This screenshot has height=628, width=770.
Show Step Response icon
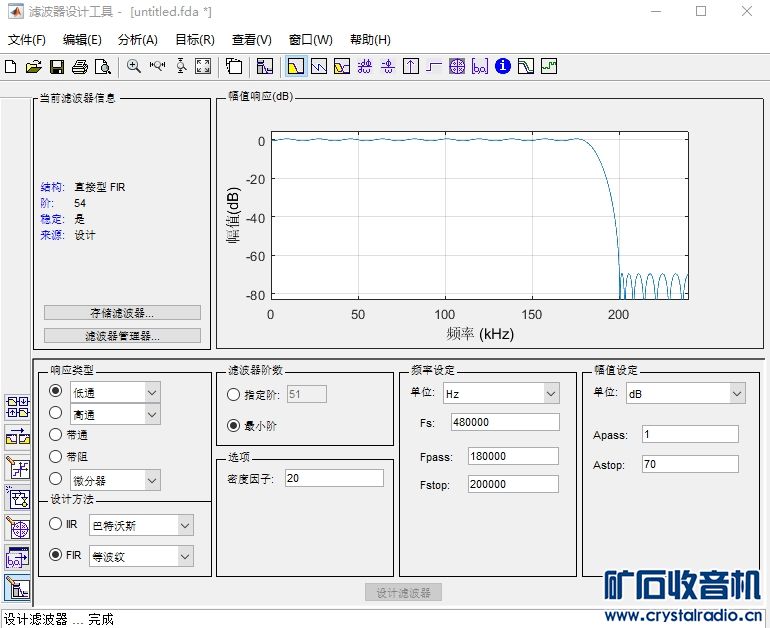434,66
